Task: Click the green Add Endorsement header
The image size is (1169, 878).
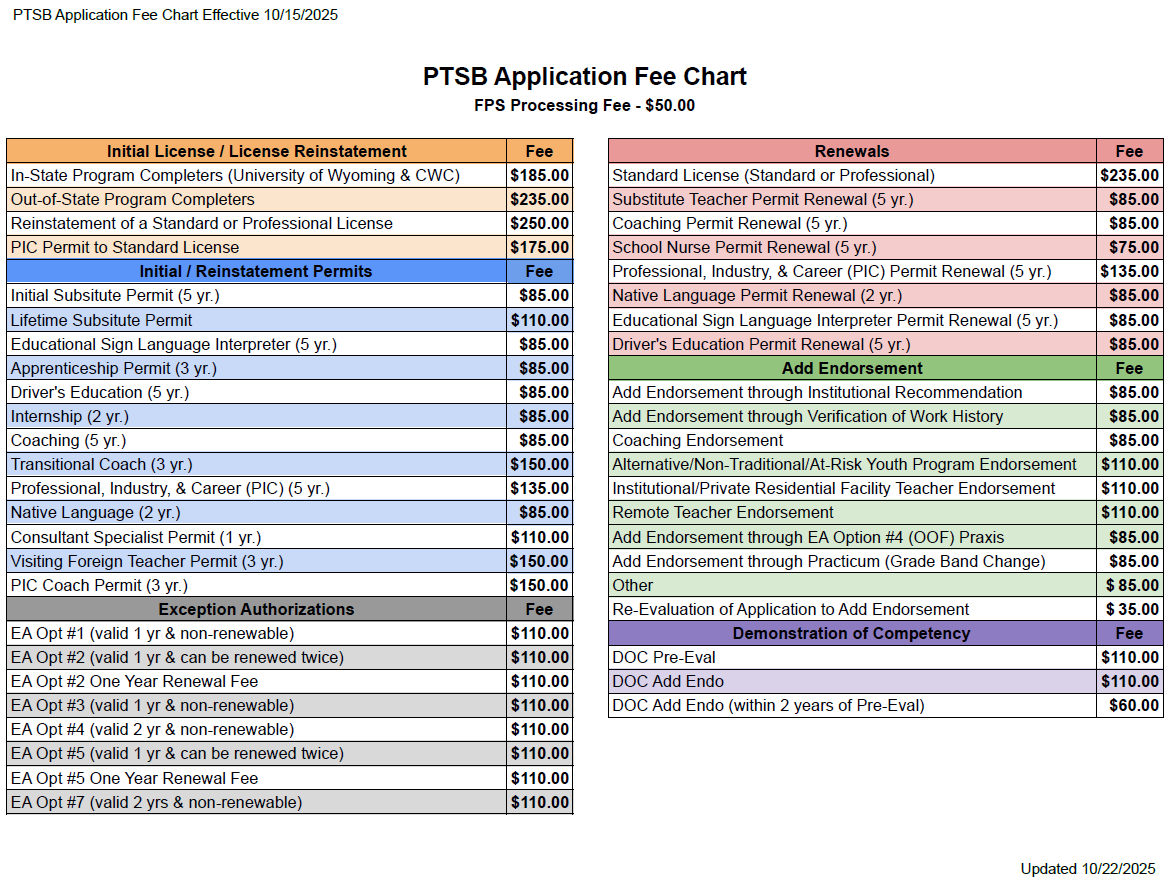Action: (852, 368)
